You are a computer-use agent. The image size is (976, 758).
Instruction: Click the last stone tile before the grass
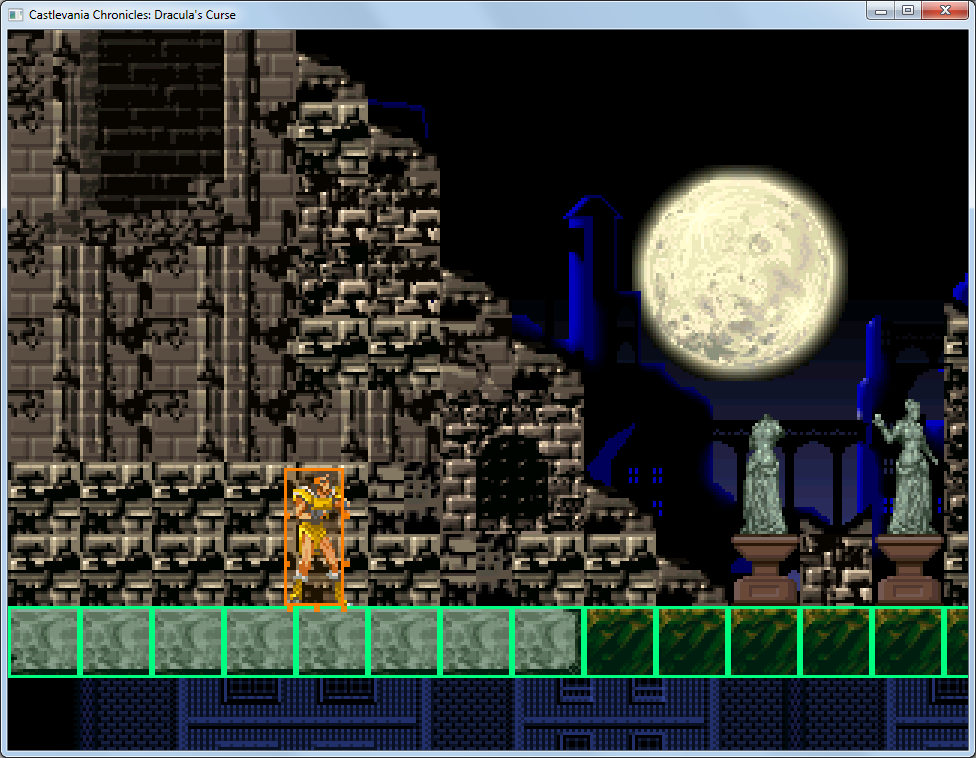click(x=548, y=642)
